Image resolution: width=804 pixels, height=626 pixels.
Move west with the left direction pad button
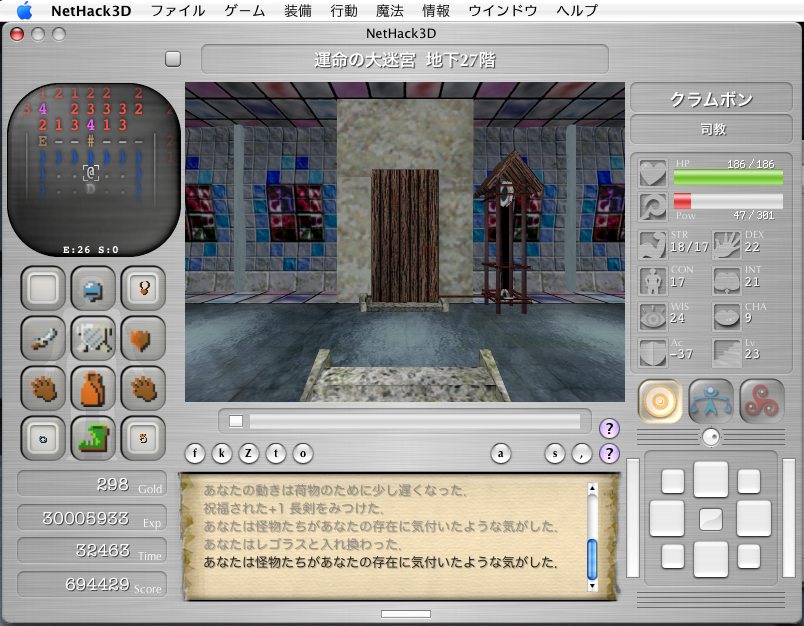[x=667, y=519]
